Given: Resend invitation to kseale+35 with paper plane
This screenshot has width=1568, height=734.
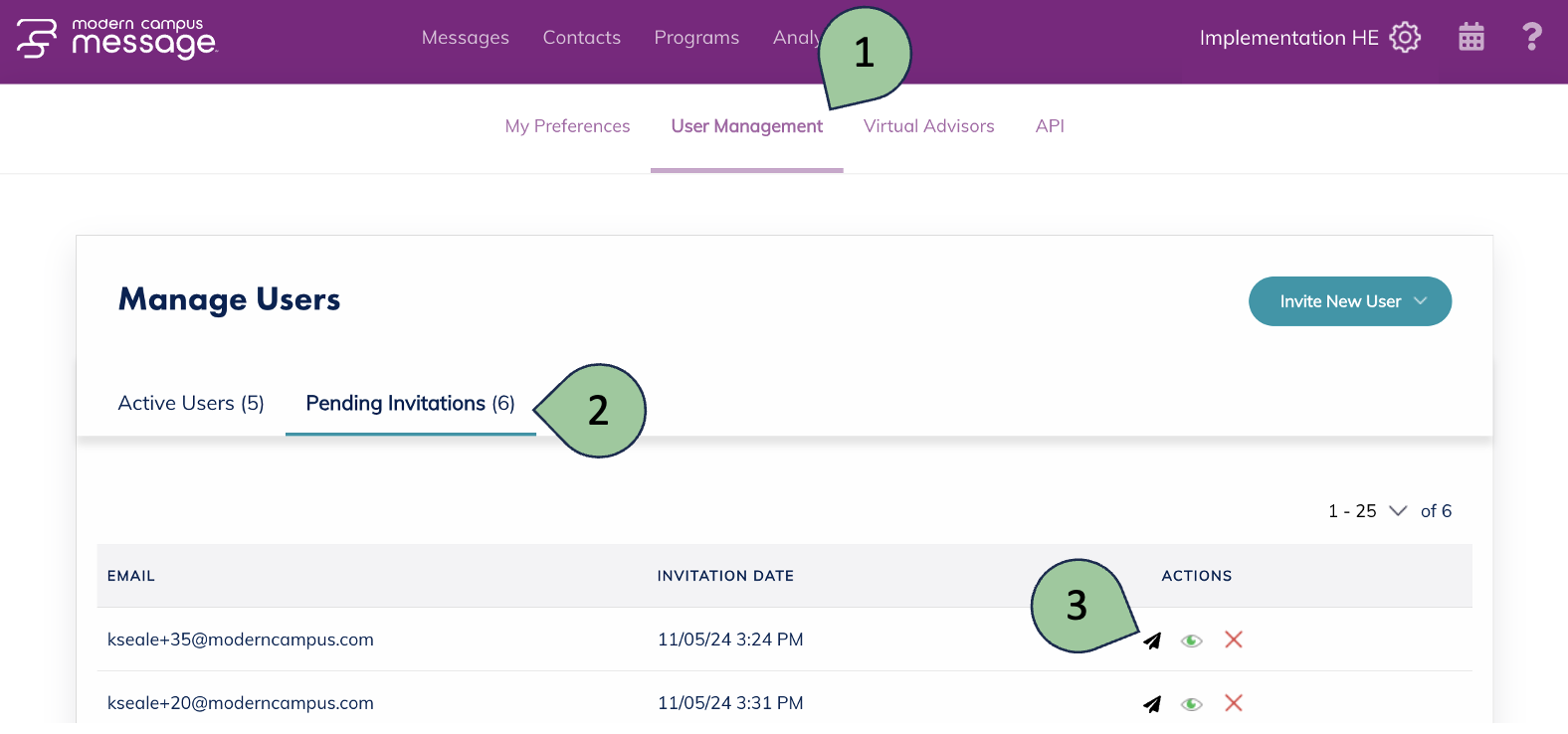Looking at the screenshot, I should click(x=1152, y=641).
